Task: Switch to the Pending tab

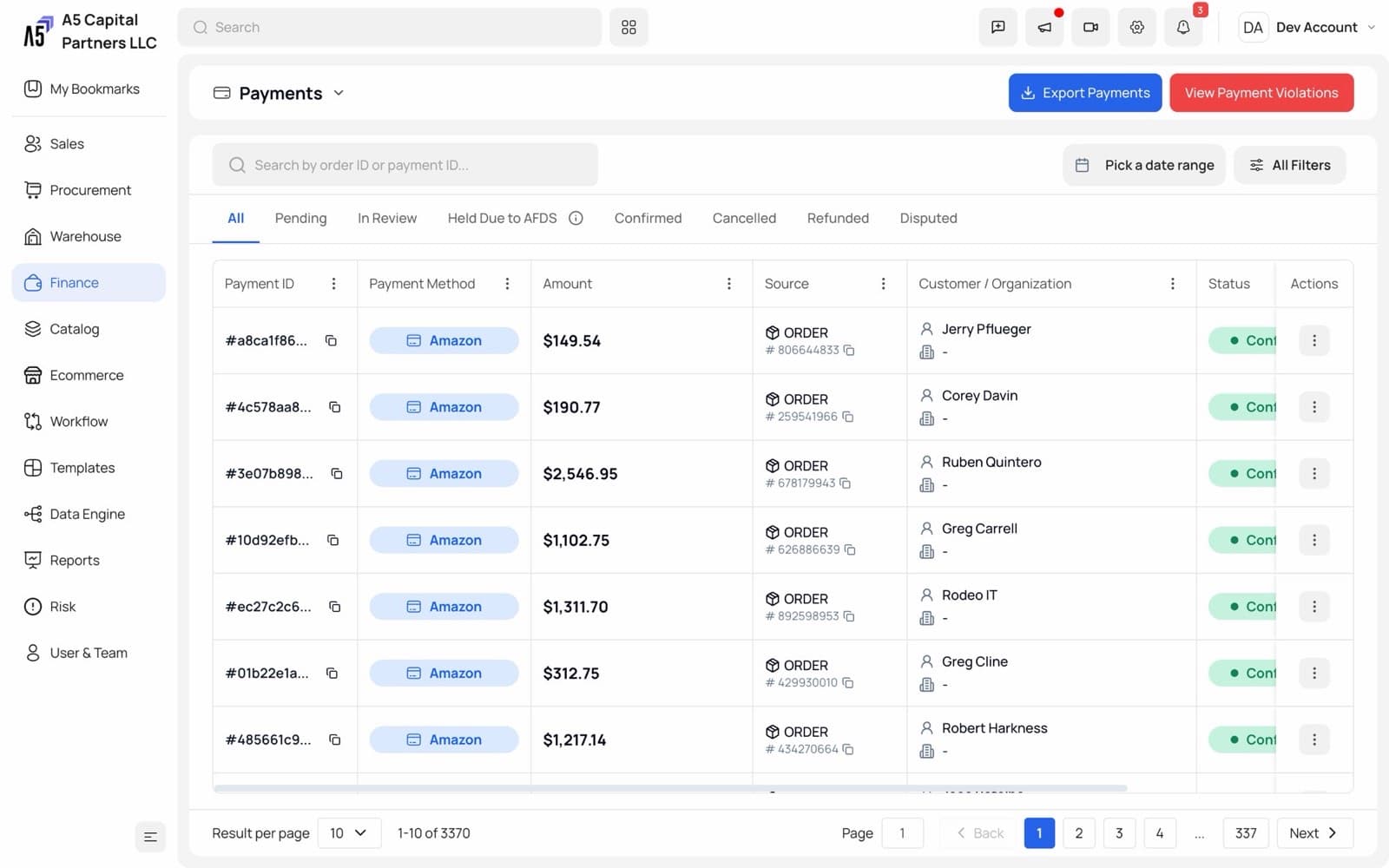Action: click(x=300, y=219)
